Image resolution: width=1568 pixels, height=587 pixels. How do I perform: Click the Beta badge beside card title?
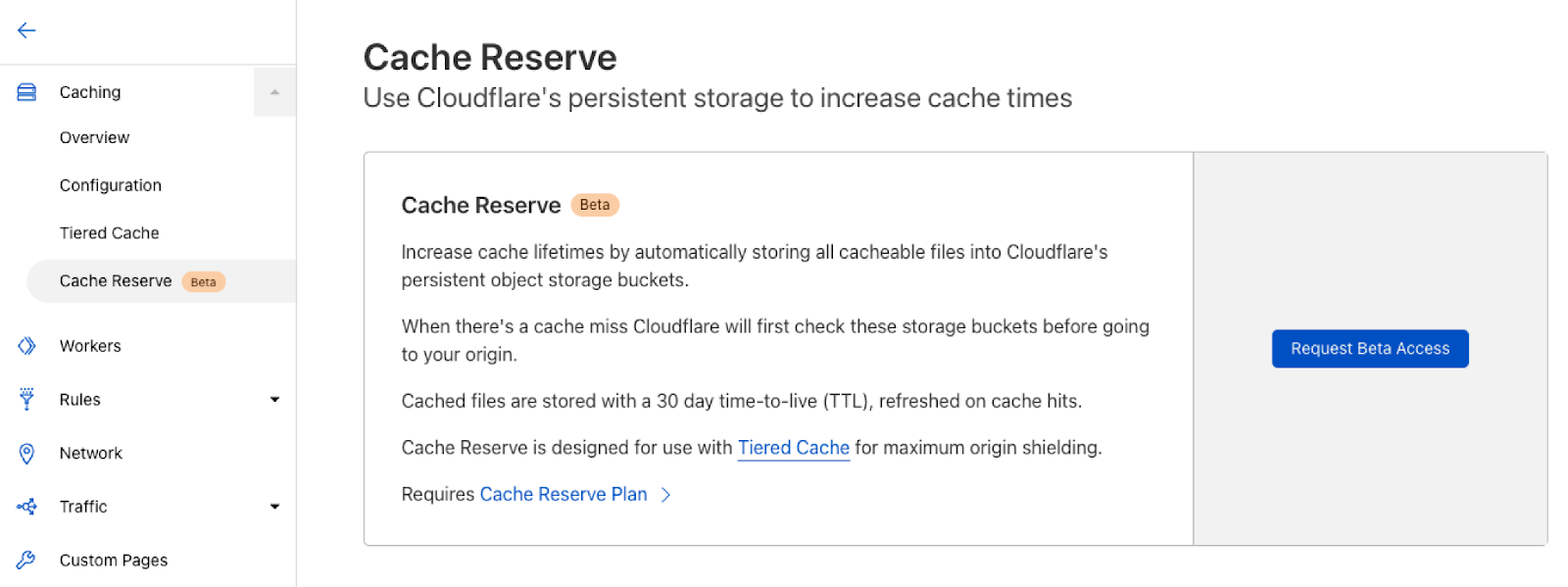(x=595, y=205)
